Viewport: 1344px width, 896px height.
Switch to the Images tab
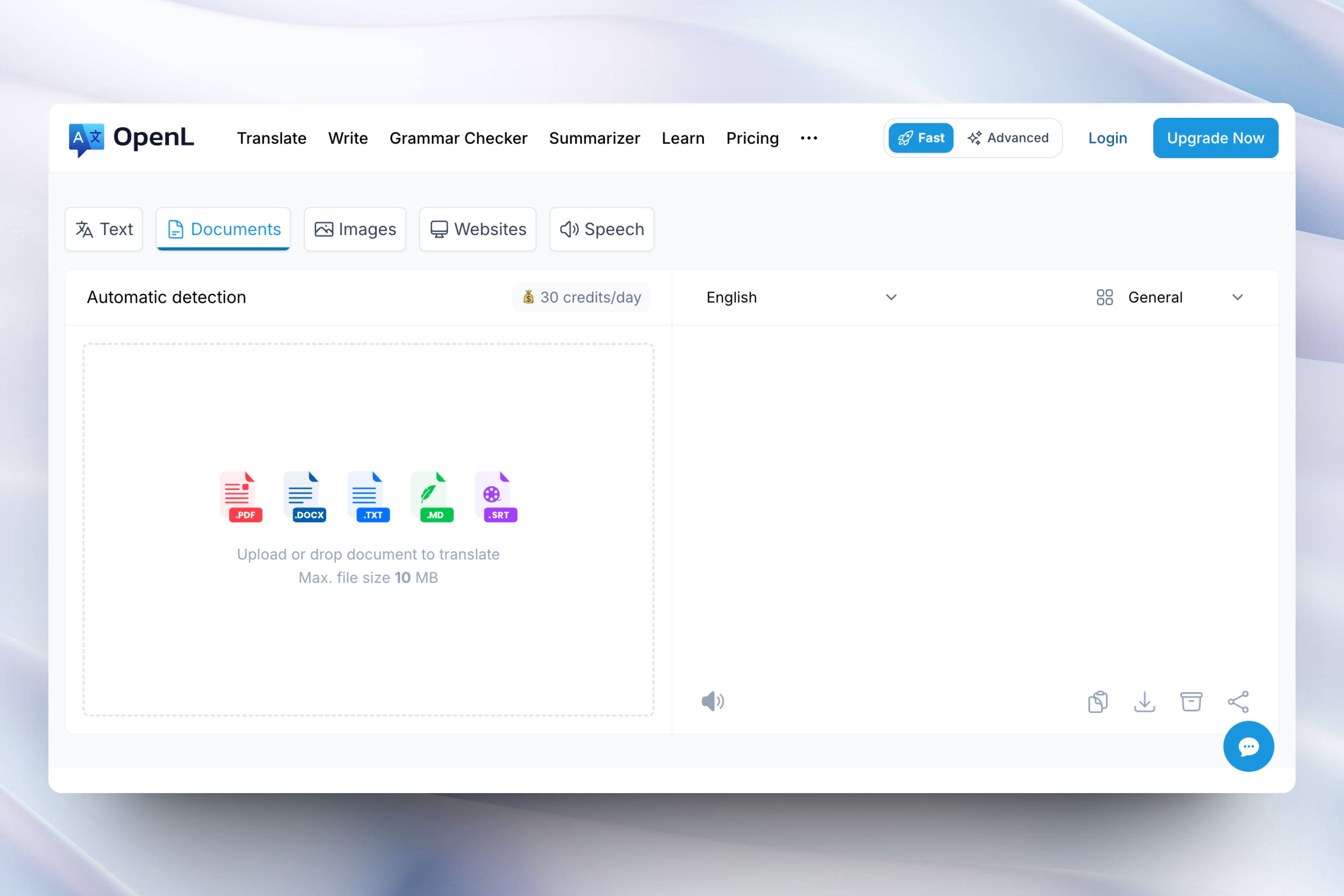point(355,229)
